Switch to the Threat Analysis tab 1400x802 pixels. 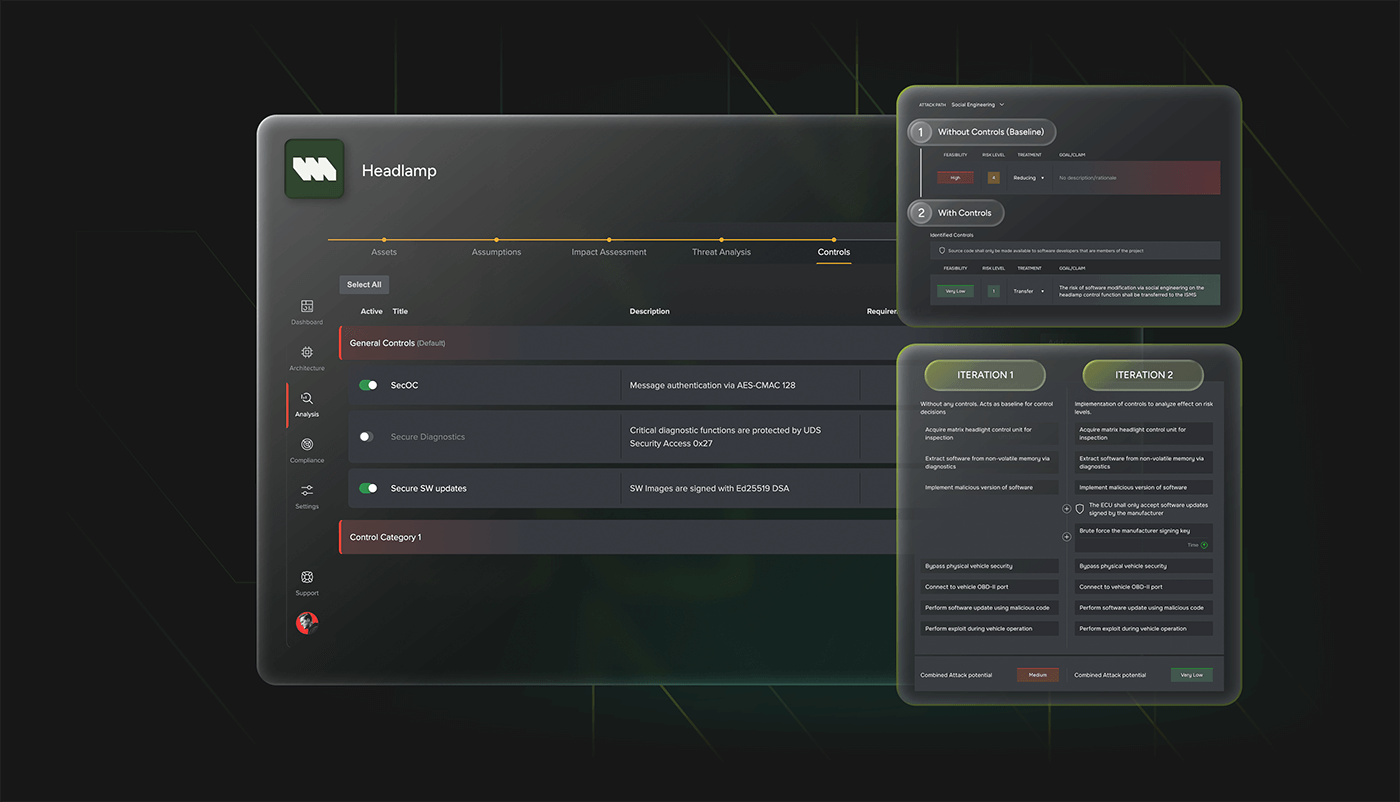(721, 252)
